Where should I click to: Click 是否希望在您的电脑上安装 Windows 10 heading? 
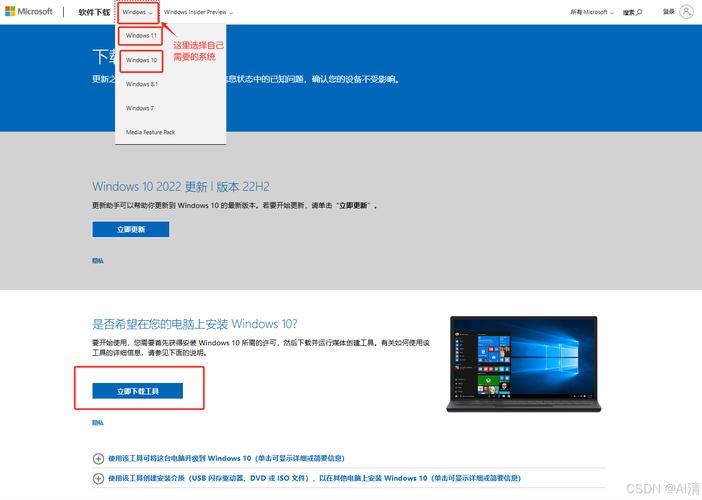point(195,324)
